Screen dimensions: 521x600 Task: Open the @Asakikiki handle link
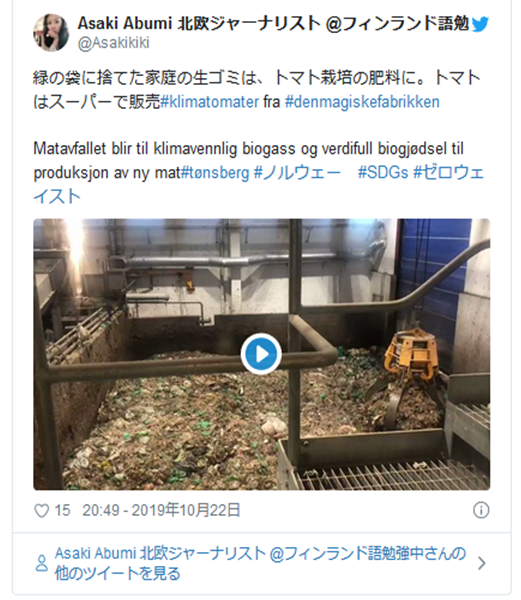pyautogui.click(x=114, y=43)
